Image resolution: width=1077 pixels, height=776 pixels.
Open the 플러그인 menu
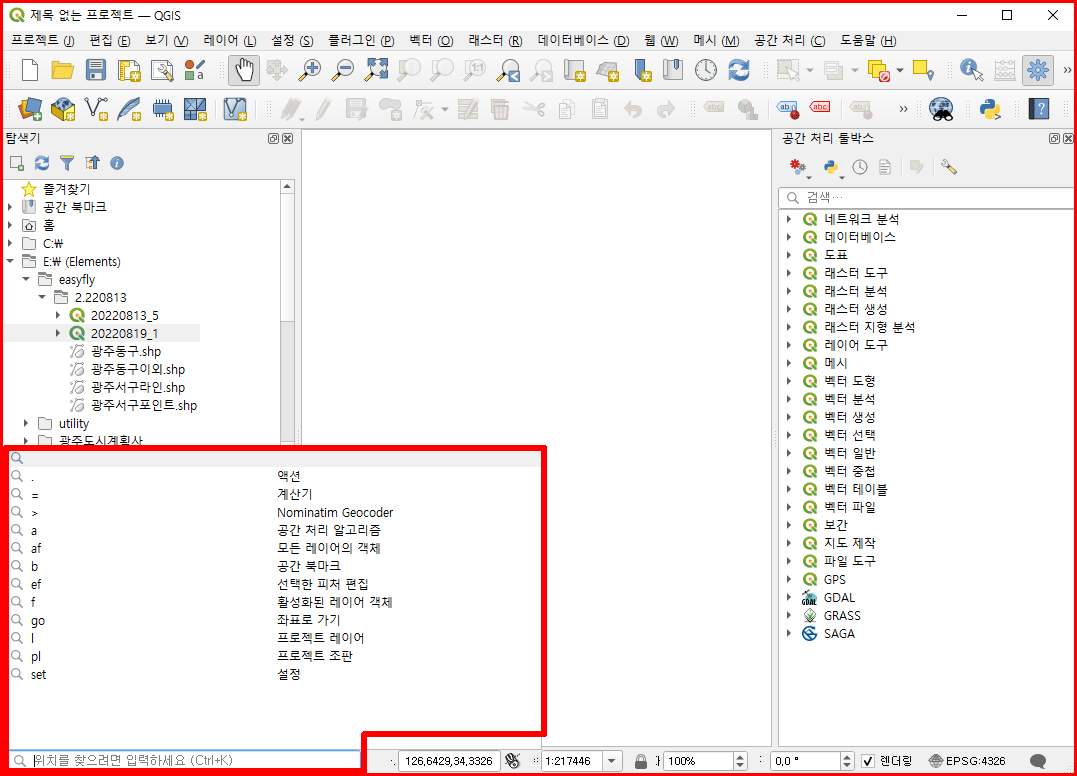tap(361, 41)
